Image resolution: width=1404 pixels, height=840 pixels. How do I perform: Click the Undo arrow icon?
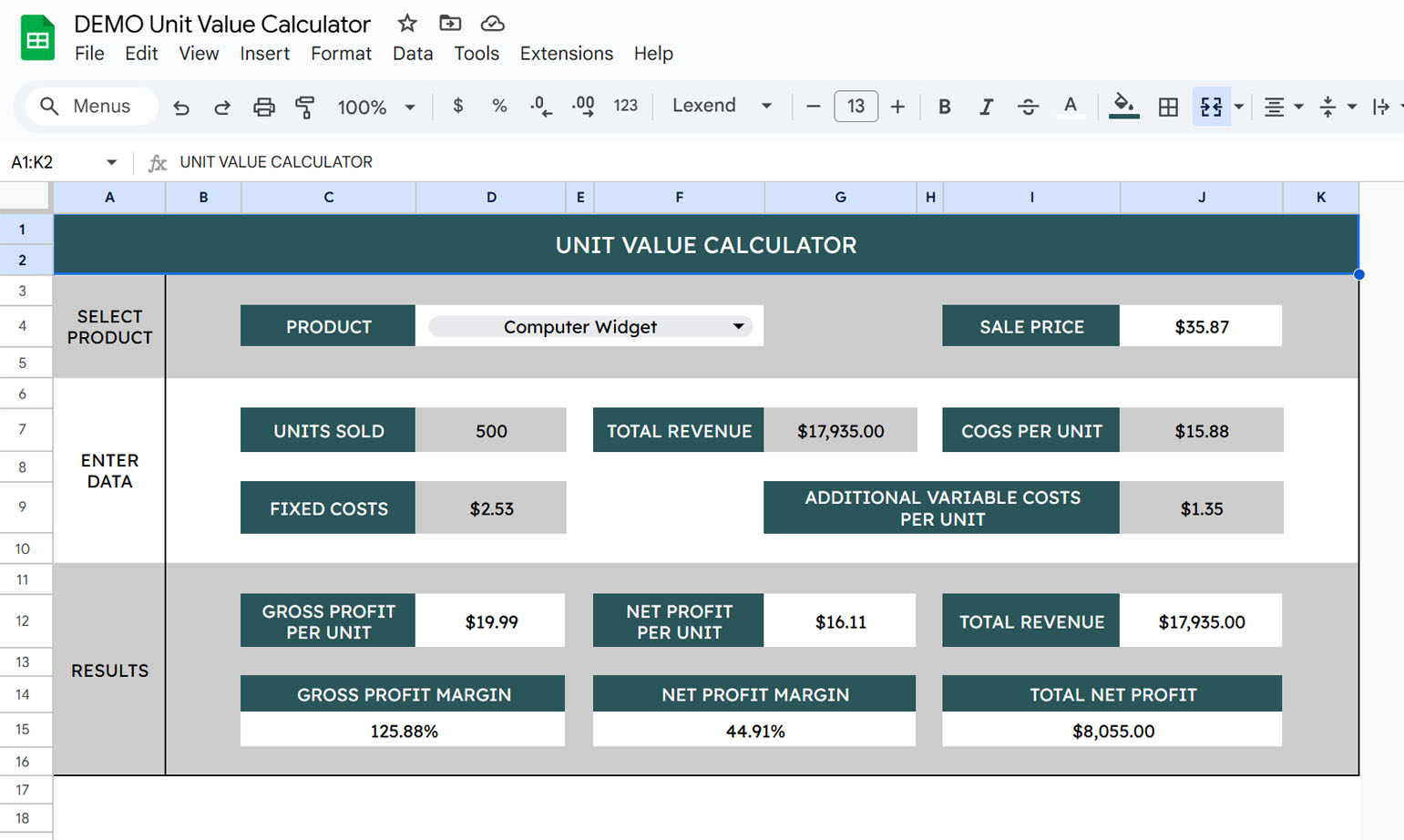tap(181, 108)
